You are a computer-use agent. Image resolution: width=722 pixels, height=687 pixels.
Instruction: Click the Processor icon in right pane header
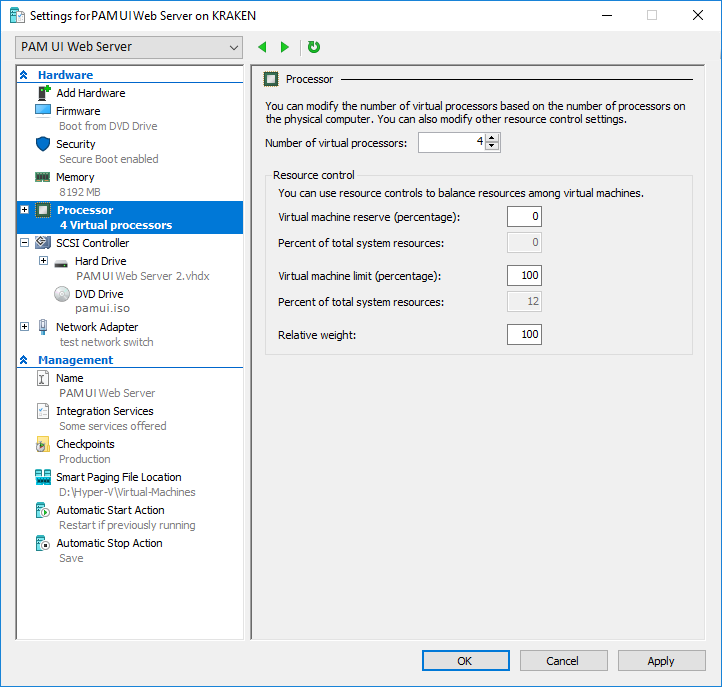pos(271,79)
